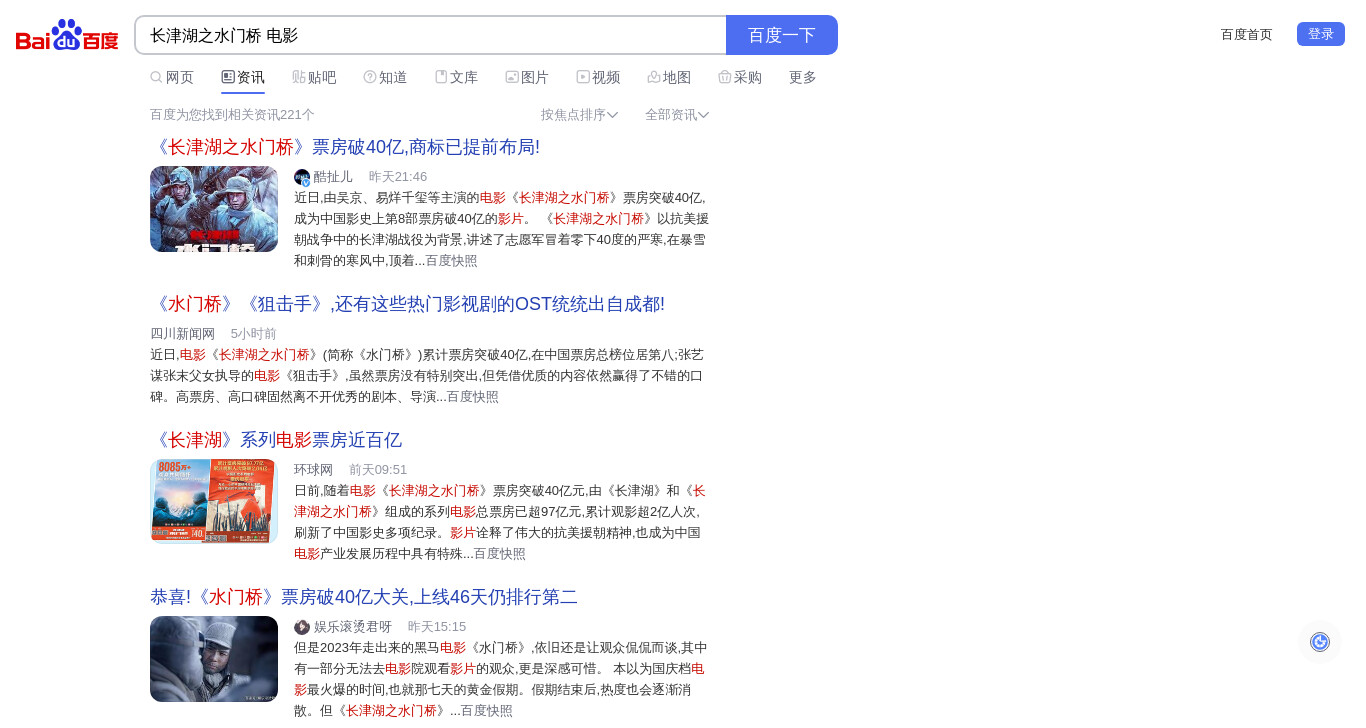Focus the search input field

click(x=430, y=35)
